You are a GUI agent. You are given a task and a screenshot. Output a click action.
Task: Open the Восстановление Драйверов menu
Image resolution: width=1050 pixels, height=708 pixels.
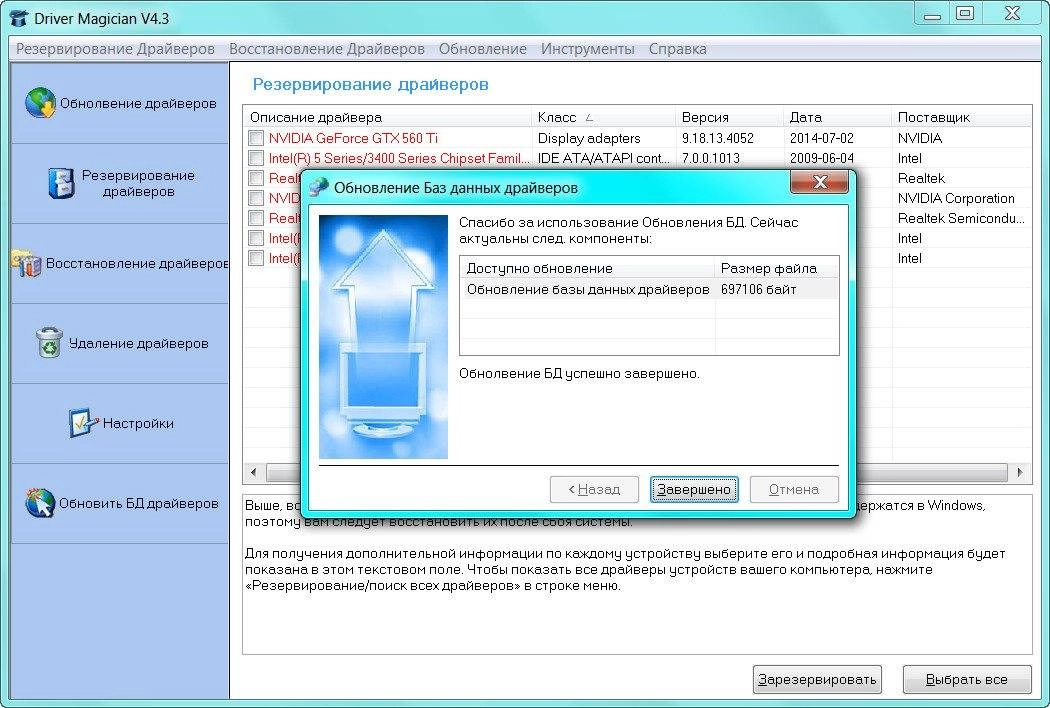(x=327, y=49)
